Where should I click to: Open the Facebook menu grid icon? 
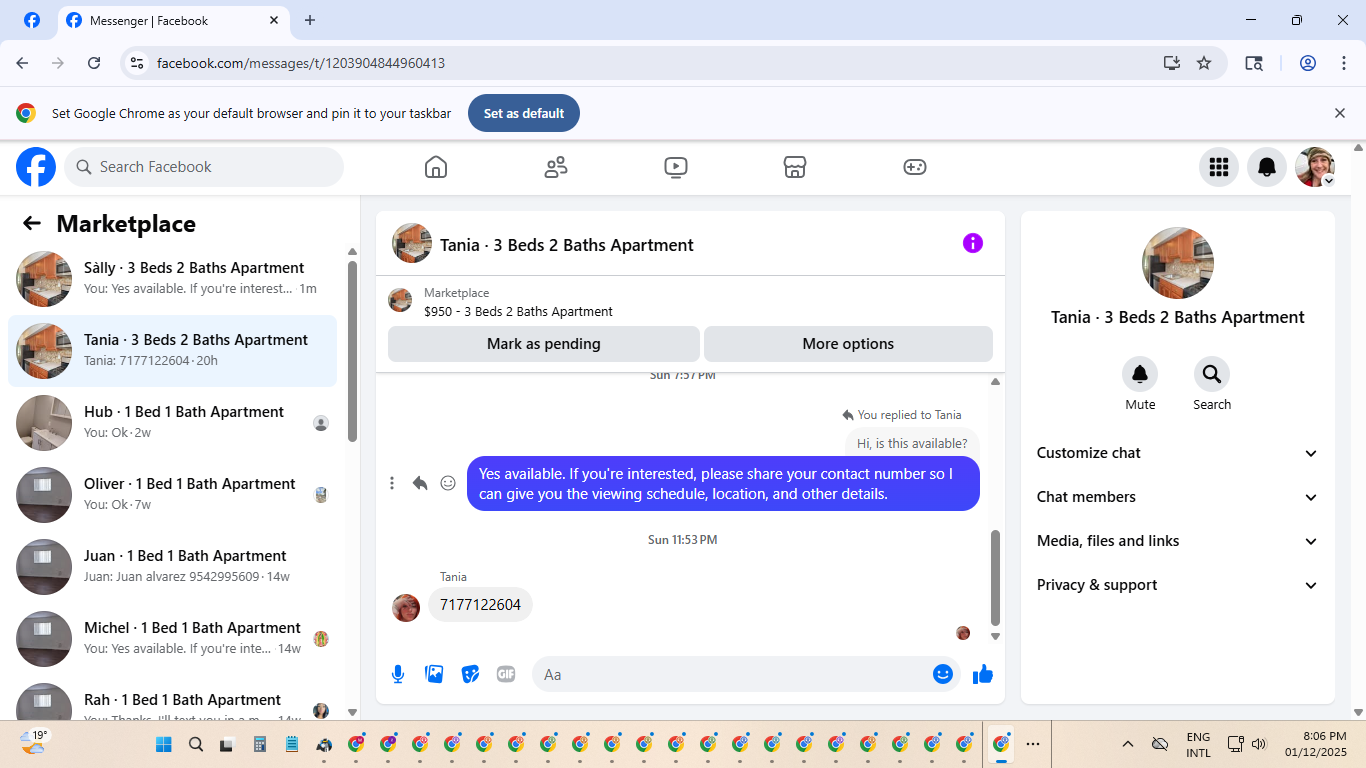[x=1219, y=167]
